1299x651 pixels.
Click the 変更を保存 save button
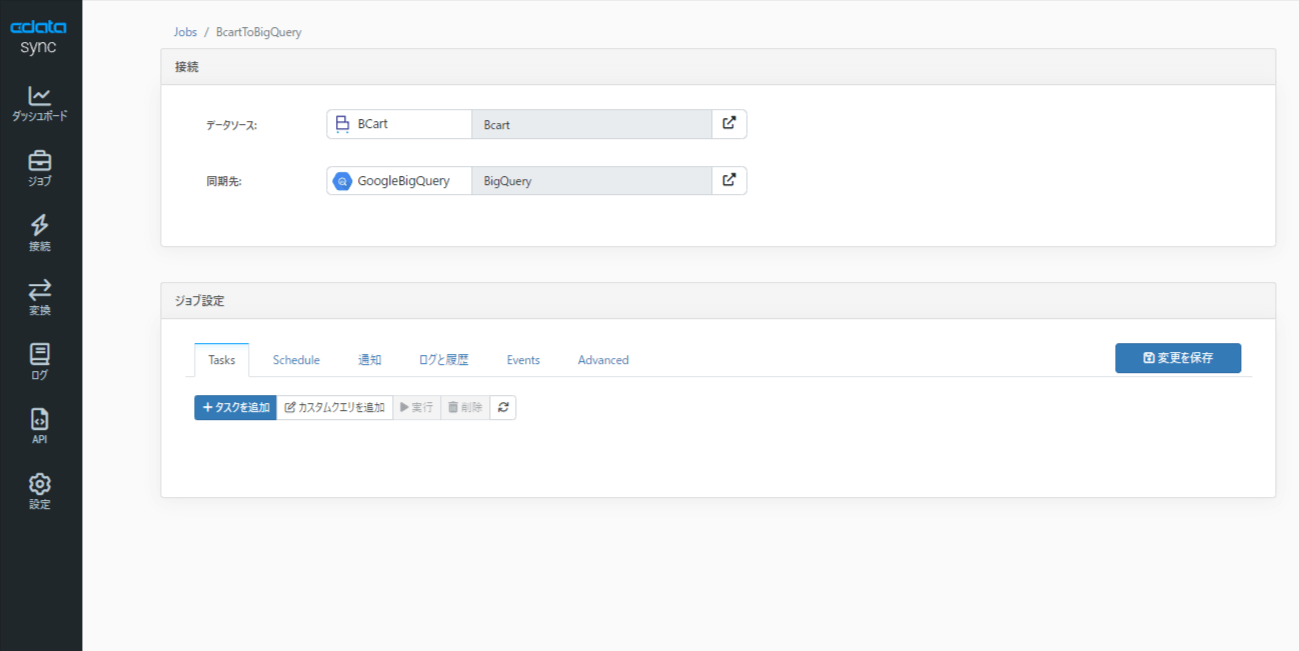pos(1178,358)
